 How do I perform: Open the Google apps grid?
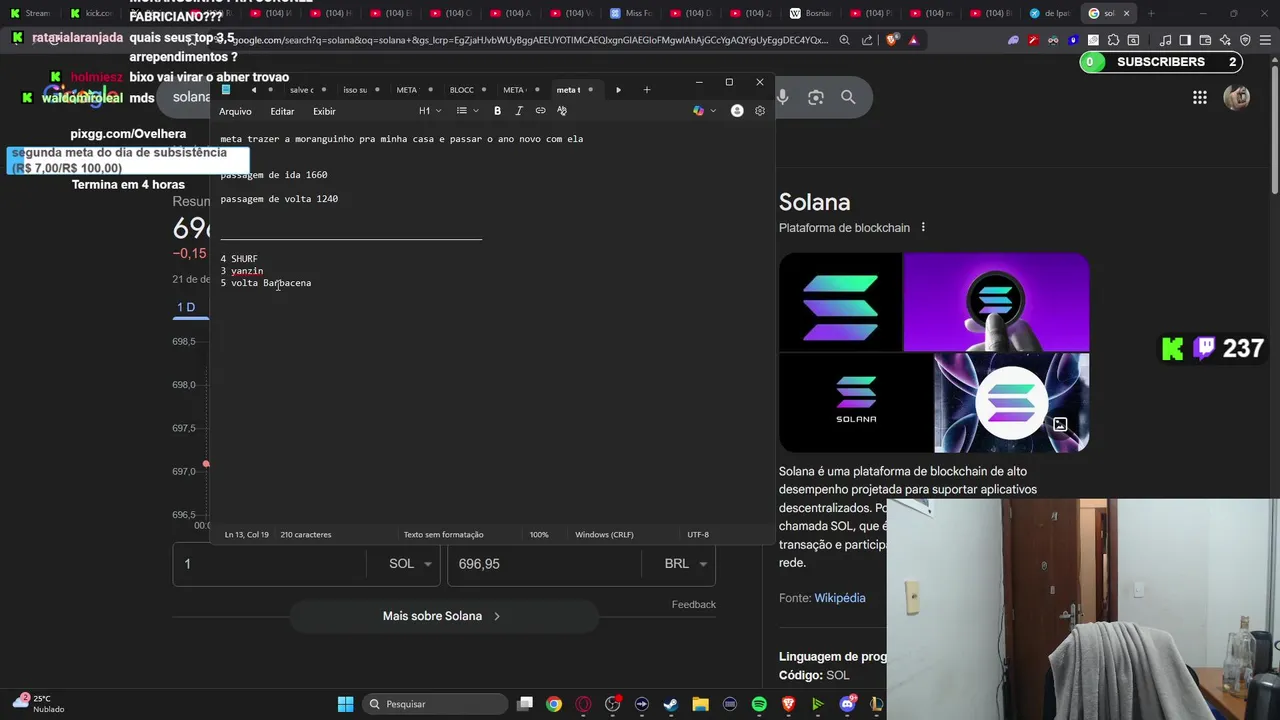tap(1199, 97)
